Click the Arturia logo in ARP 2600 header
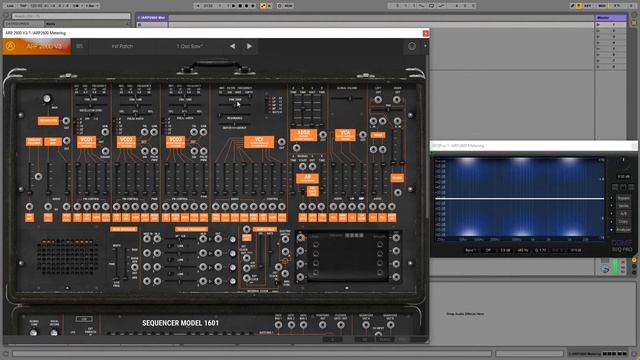The height and width of the screenshot is (360, 640). [x=11, y=46]
